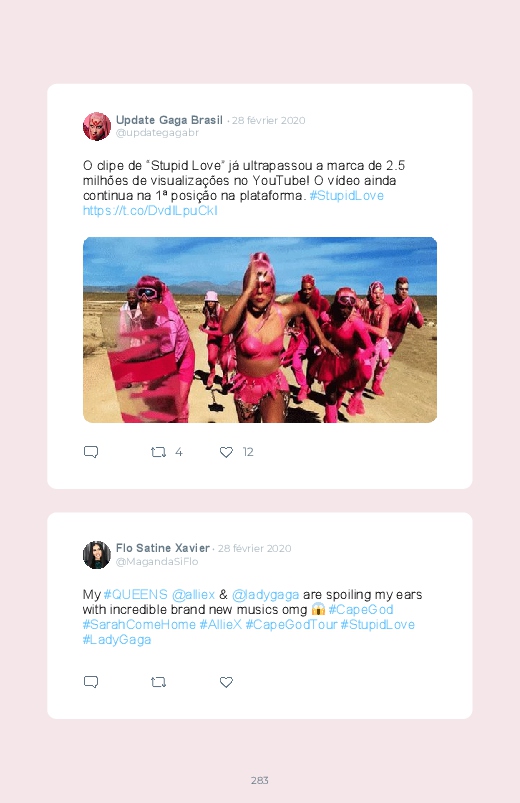
Task: Click the Update Gaga Brasil account name
Action: (x=169, y=120)
